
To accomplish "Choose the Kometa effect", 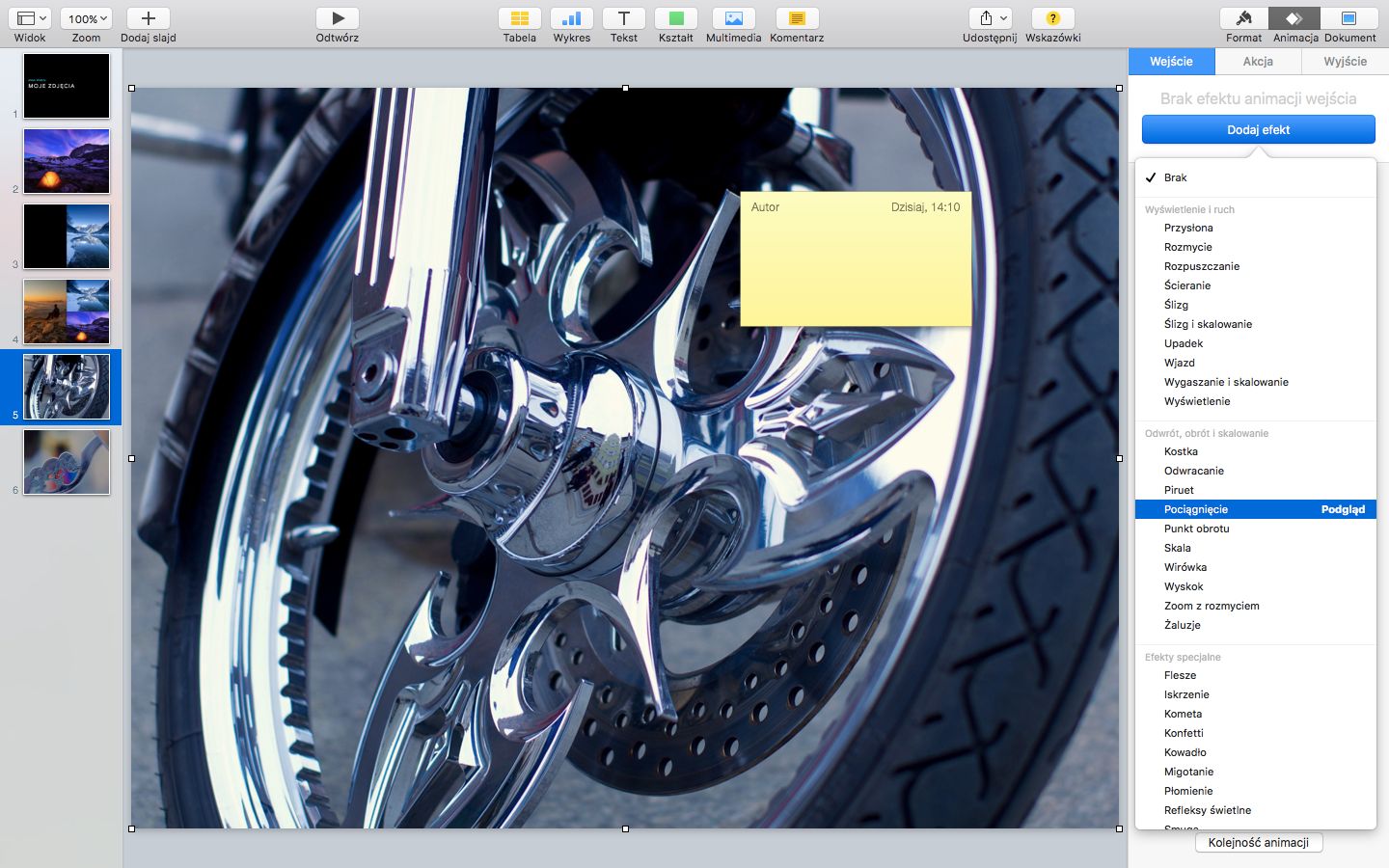I will [1256, 714].
